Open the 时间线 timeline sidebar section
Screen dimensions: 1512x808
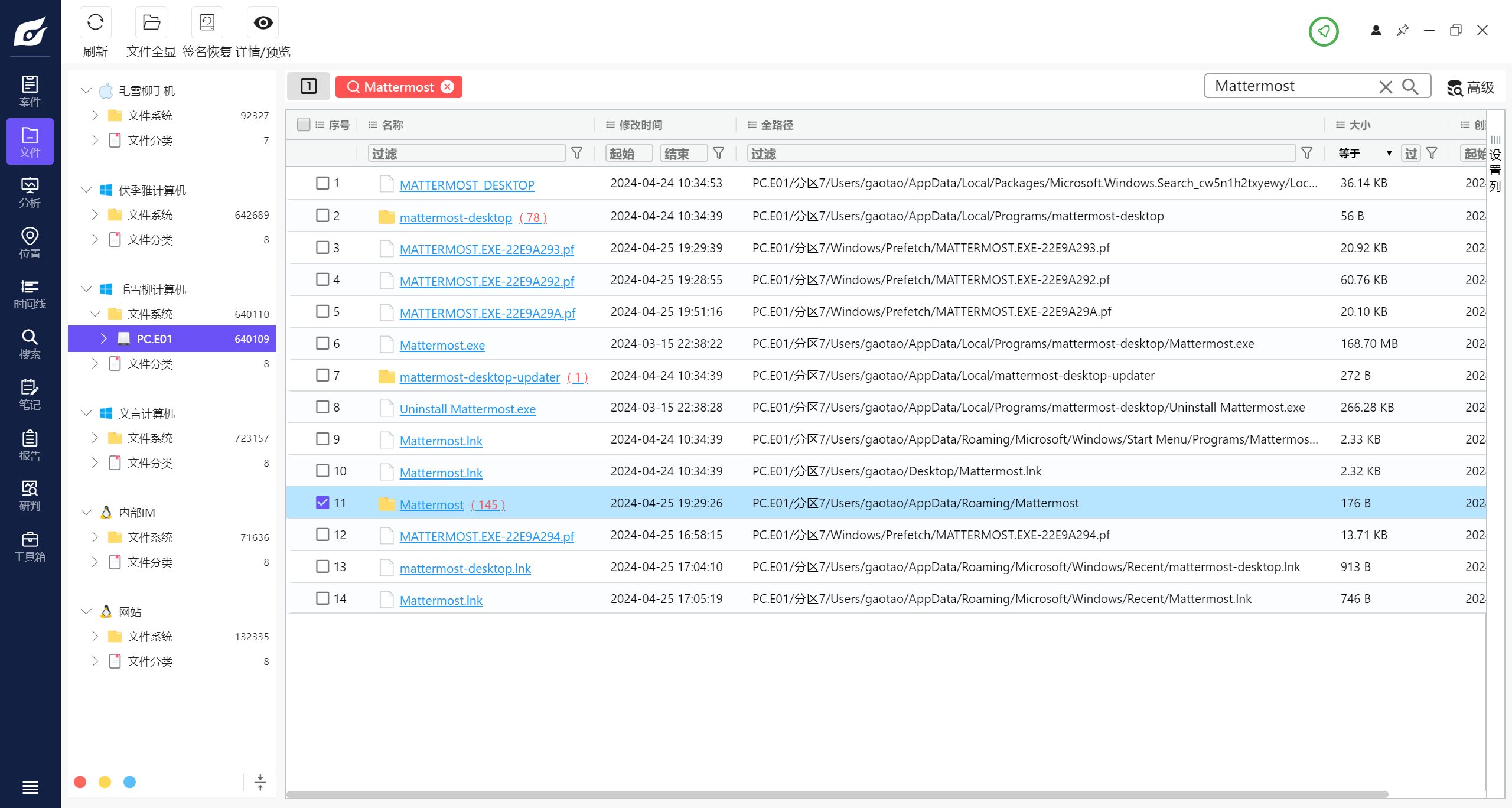30,294
